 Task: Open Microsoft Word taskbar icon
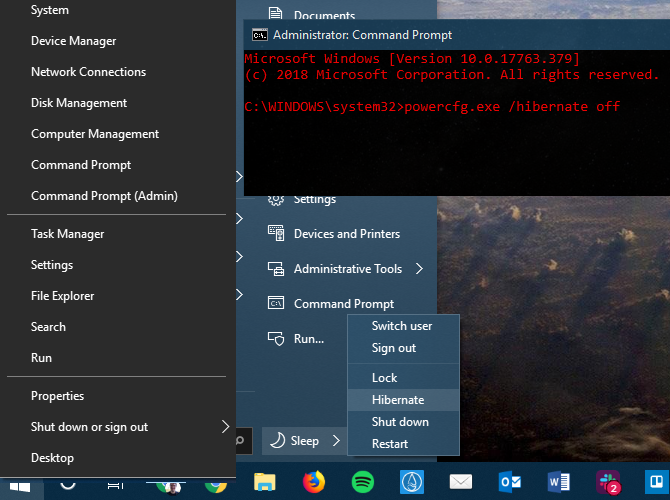pos(558,483)
